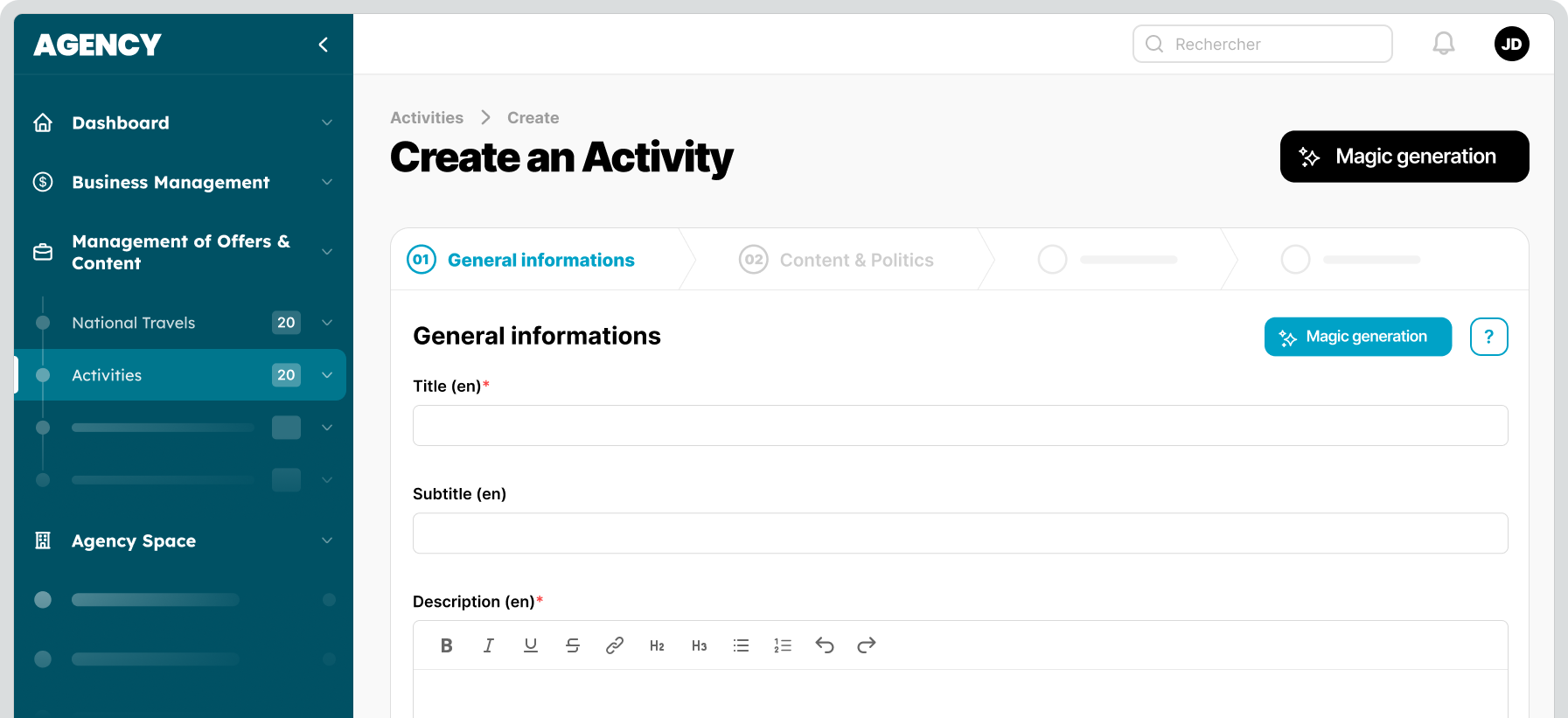Toggle italic formatting in description editor
Image resolution: width=1568 pixels, height=718 pixels.
coord(489,645)
